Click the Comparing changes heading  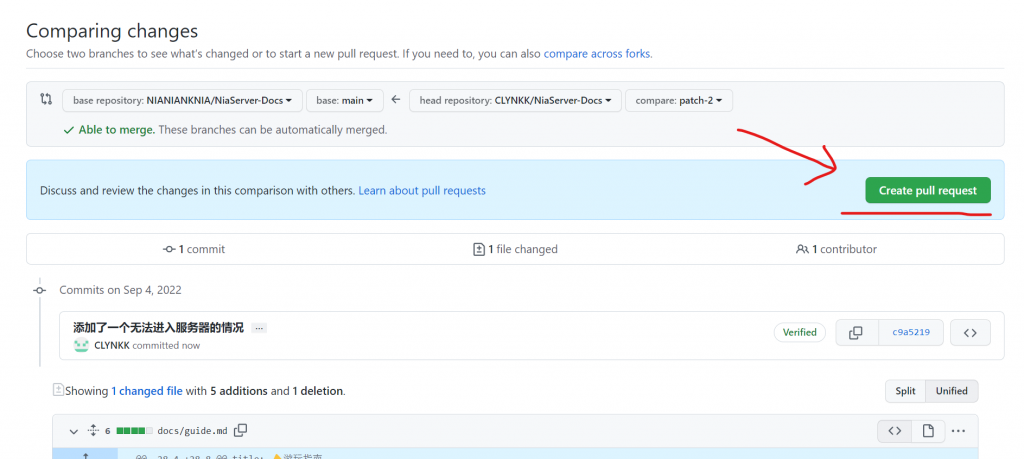click(112, 31)
